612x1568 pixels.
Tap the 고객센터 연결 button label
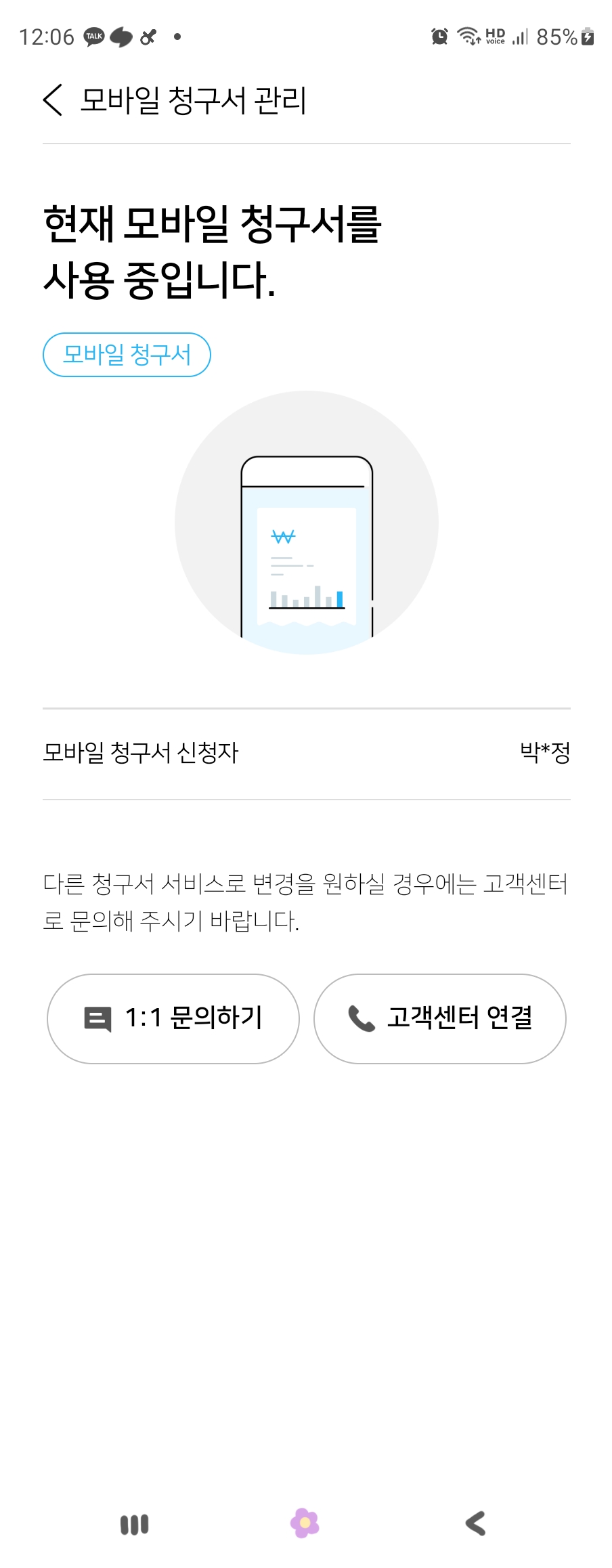pos(460,1018)
